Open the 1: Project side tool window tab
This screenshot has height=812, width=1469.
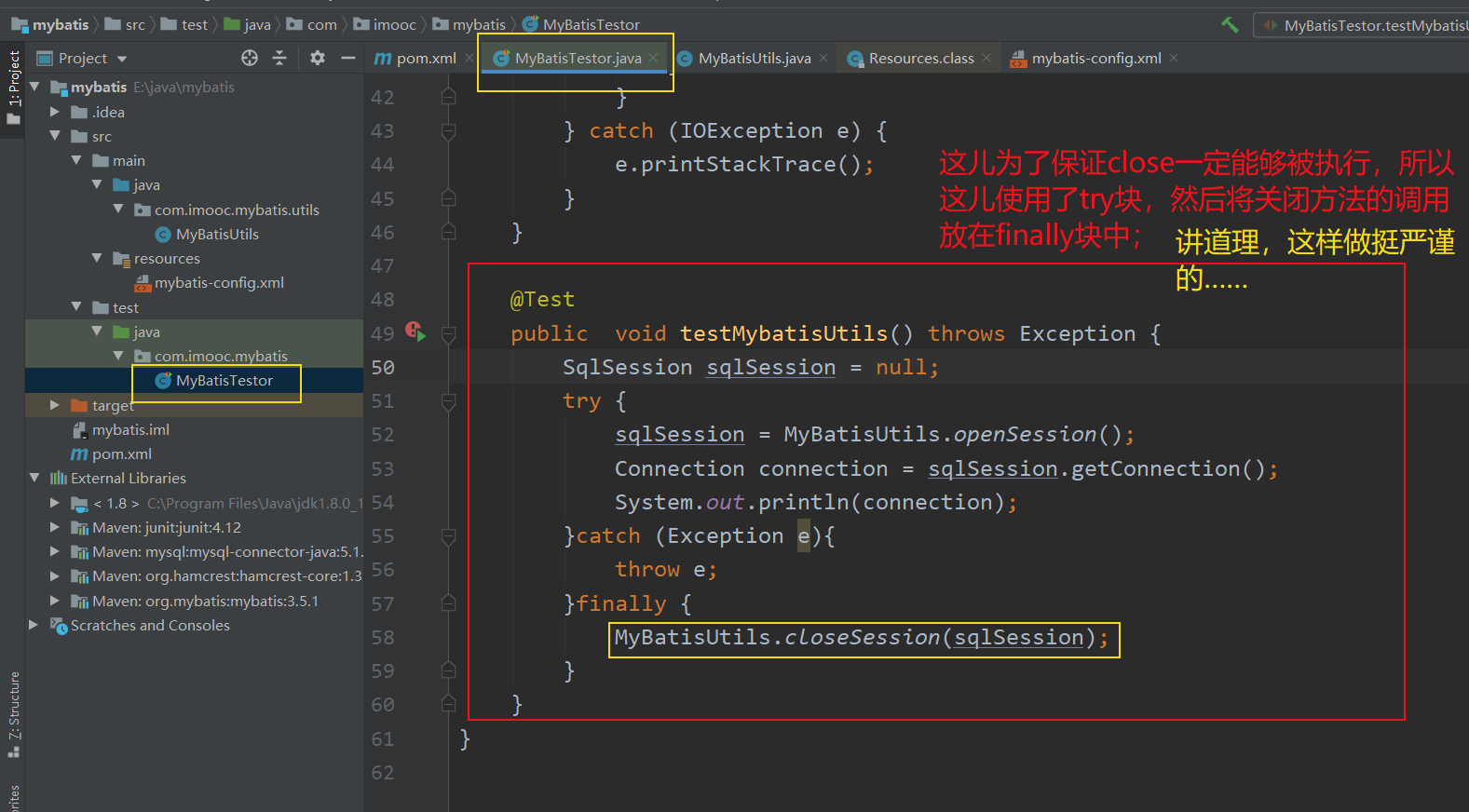pyautogui.click(x=13, y=89)
